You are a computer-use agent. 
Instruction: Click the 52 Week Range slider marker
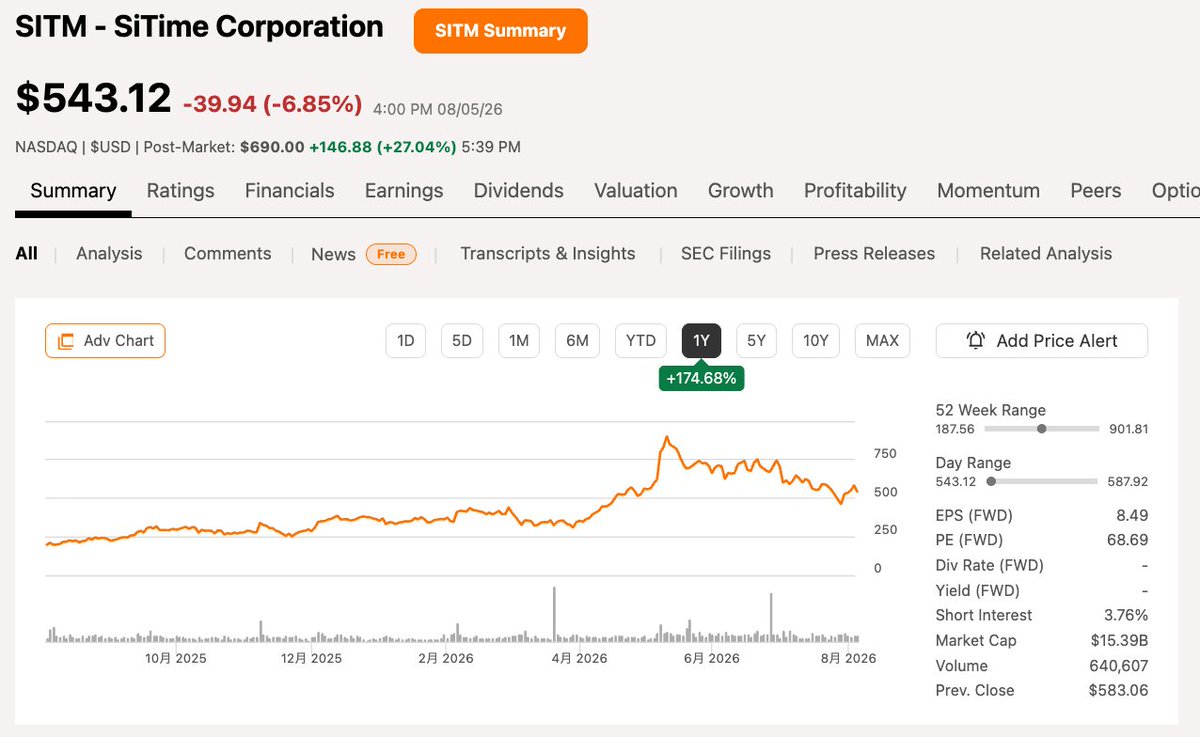1042,428
